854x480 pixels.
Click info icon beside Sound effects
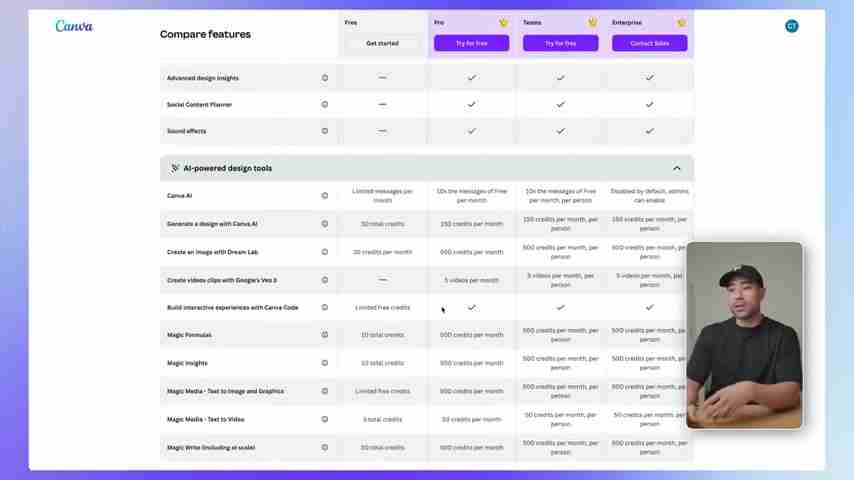tap(325, 131)
